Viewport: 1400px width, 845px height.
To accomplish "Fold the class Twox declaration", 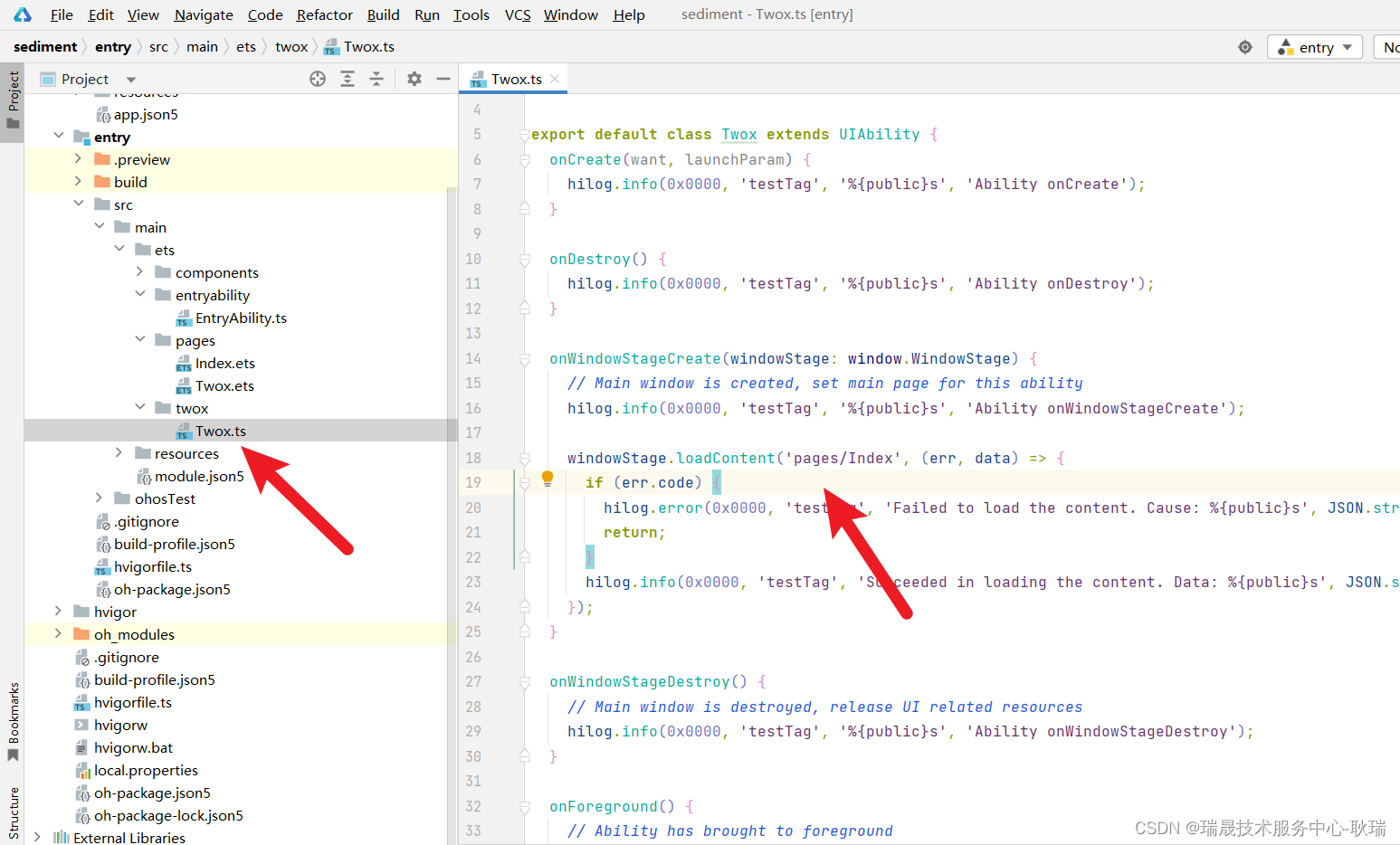I will click(x=524, y=135).
